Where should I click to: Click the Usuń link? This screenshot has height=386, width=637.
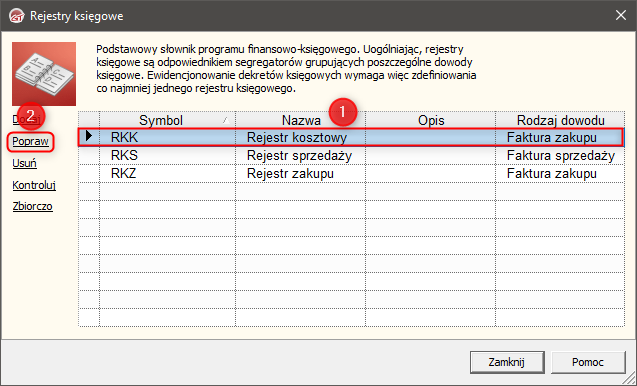pos(24,163)
